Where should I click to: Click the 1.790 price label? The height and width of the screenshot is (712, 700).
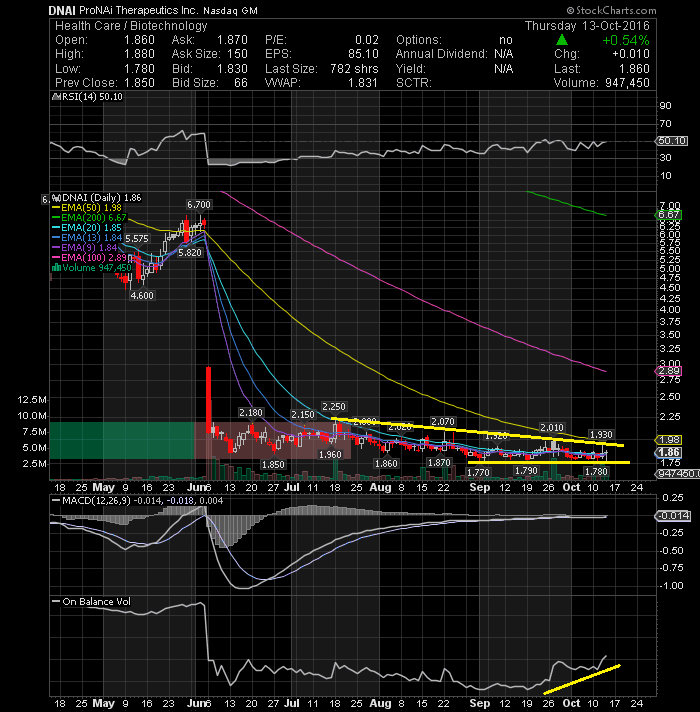[526, 471]
